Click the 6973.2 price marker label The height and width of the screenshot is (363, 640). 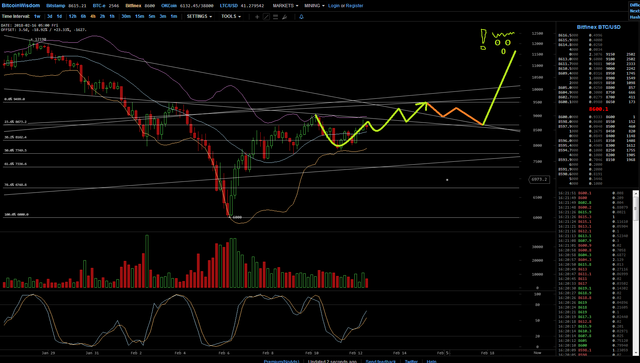(539, 179)
